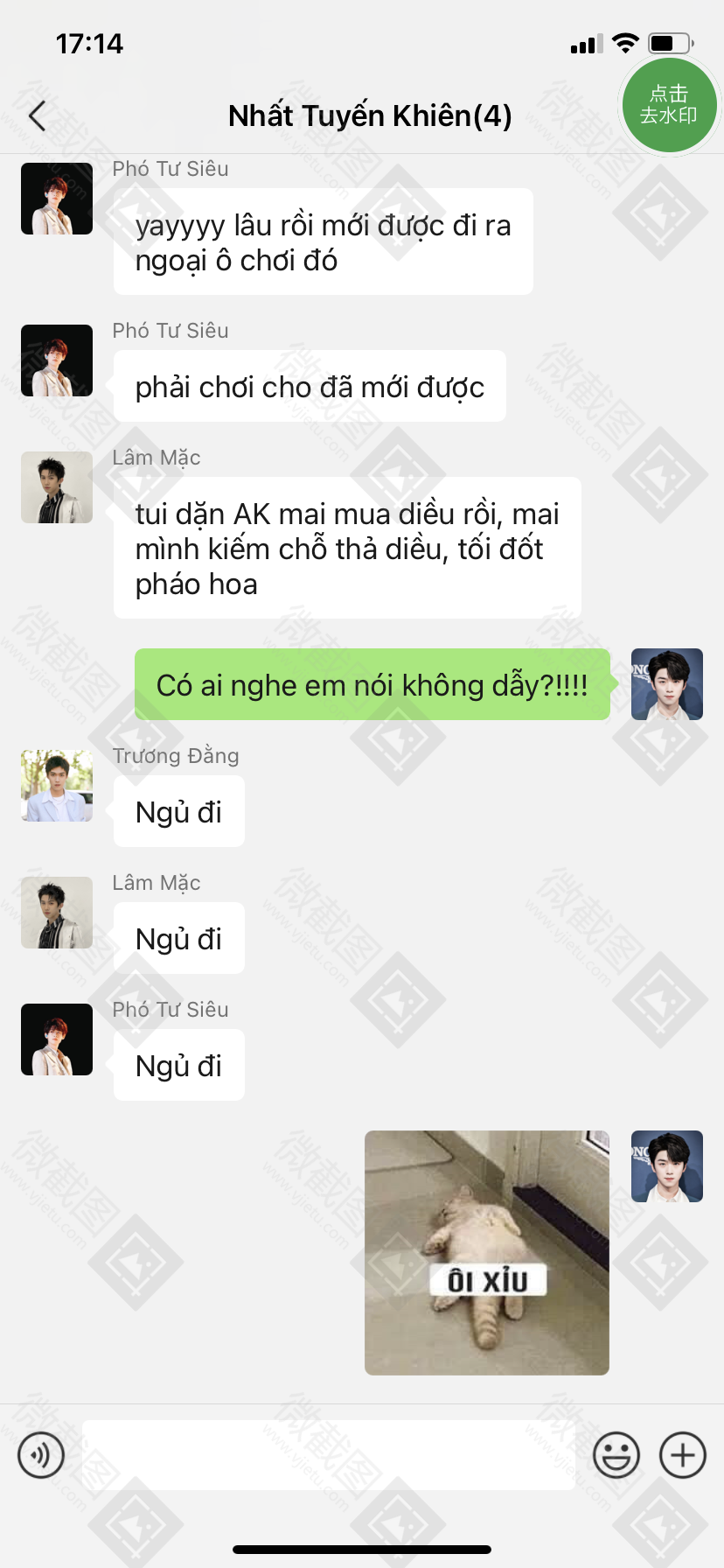The height and width of the screenshot is (1568, 724).
Task: Select the 'phải chơi cho đã mới được' message
Action: [310, 386]
